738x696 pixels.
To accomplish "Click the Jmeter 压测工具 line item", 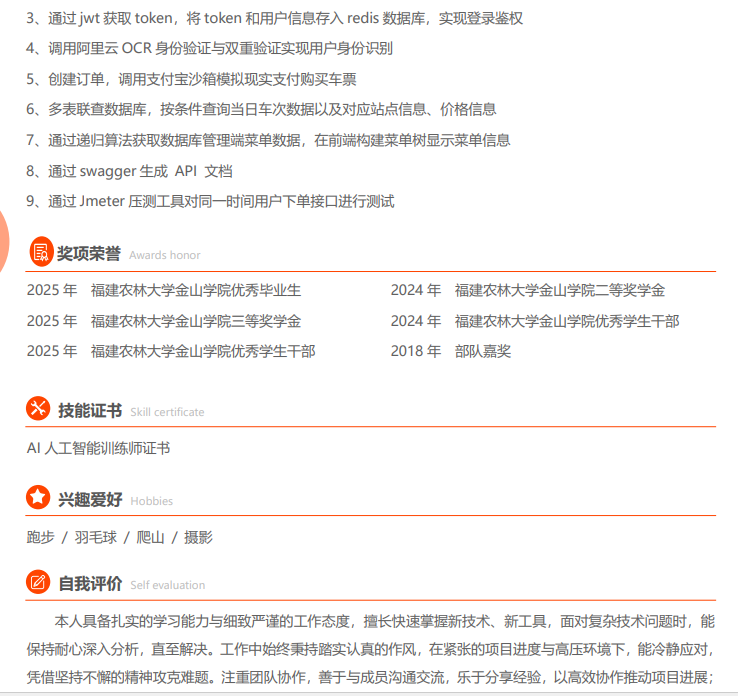I will click(210, 201).
